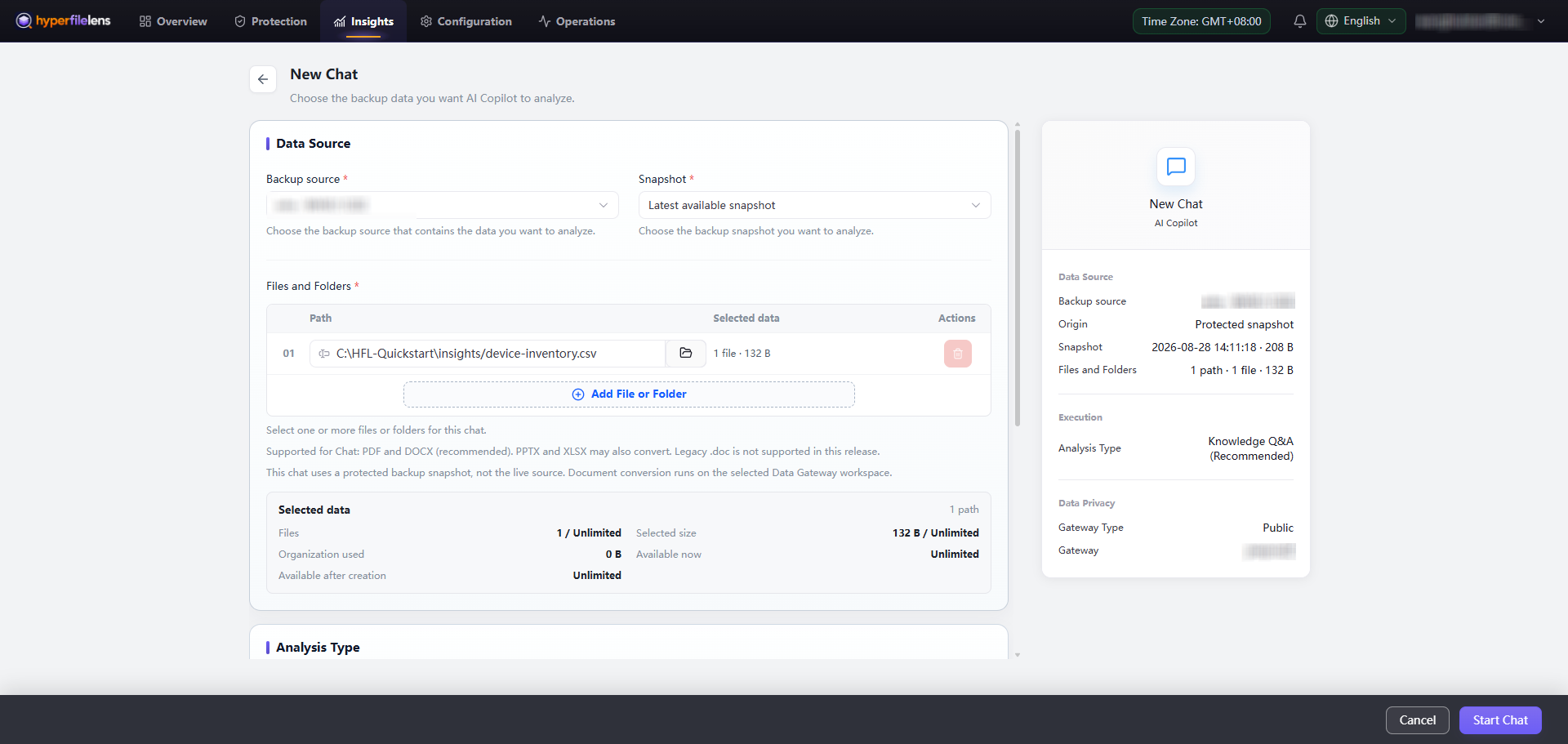Click the '132 B / Unlimited' selected size

(935, 533)
